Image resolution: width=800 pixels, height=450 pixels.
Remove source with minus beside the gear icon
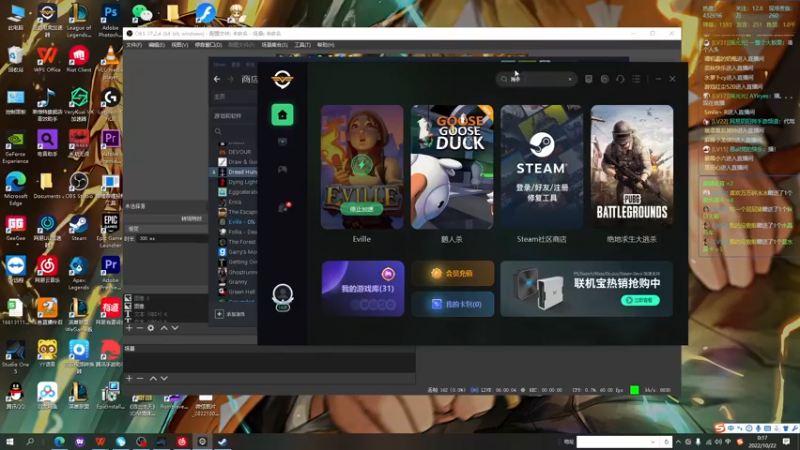(x=140, y=328)
